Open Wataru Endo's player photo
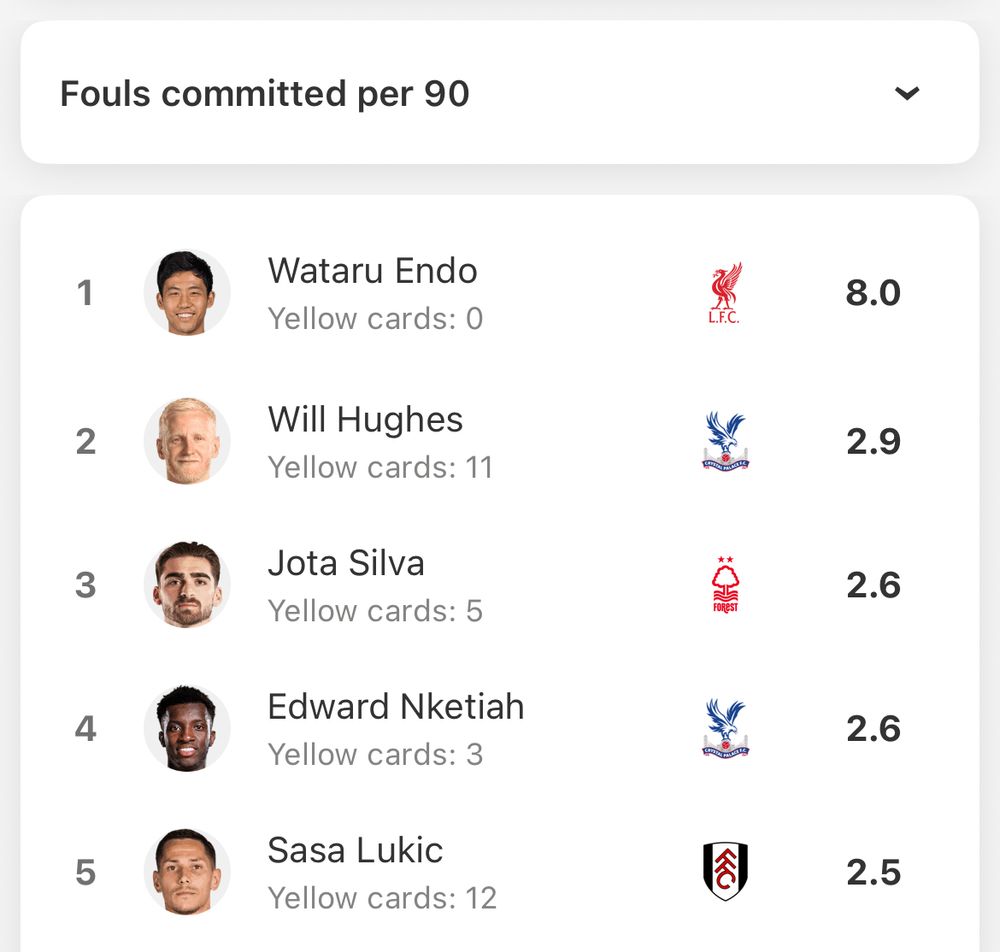 (x=187, y=293)
